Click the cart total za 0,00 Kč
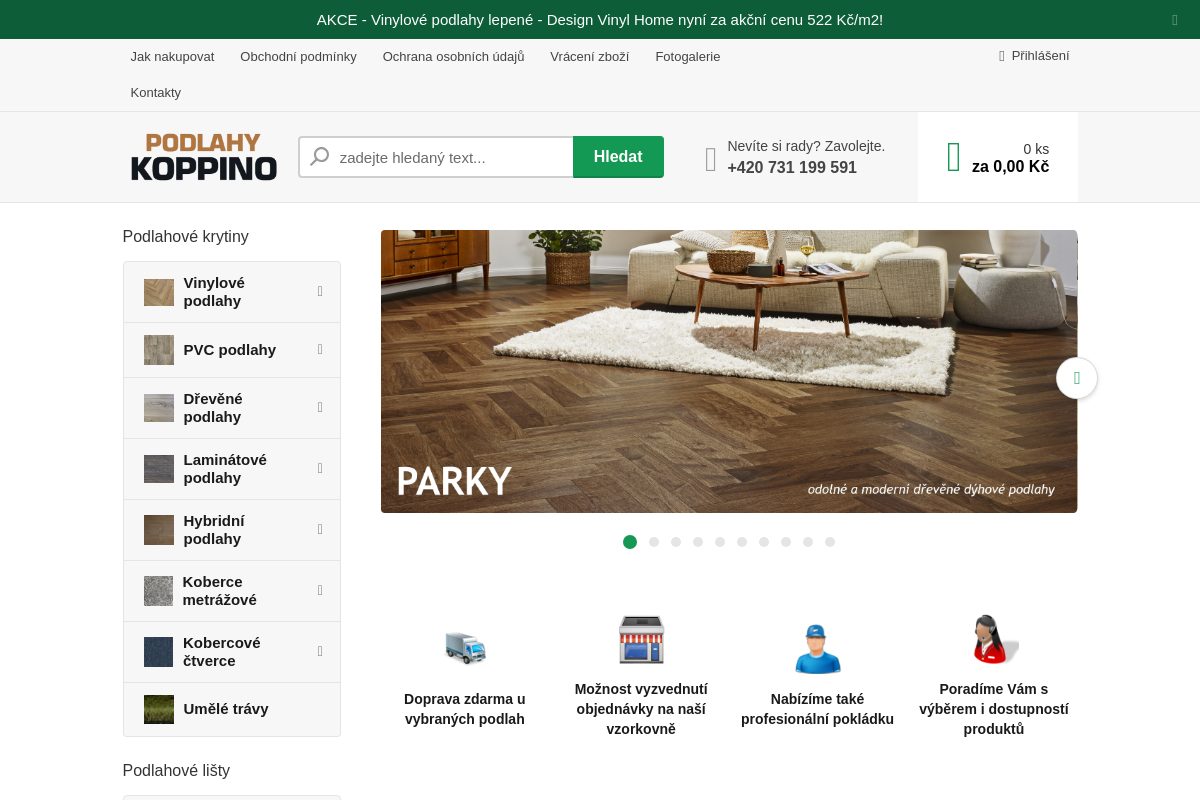Screen dimensions: 1200x800 (1010, 167)
